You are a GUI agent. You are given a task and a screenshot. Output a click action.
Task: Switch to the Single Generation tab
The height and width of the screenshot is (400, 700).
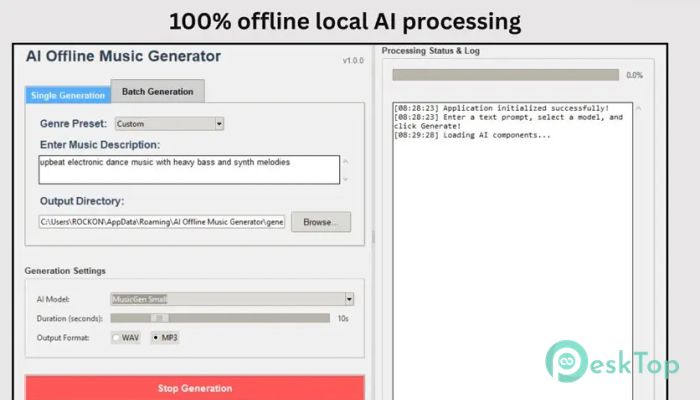point(68,95)
